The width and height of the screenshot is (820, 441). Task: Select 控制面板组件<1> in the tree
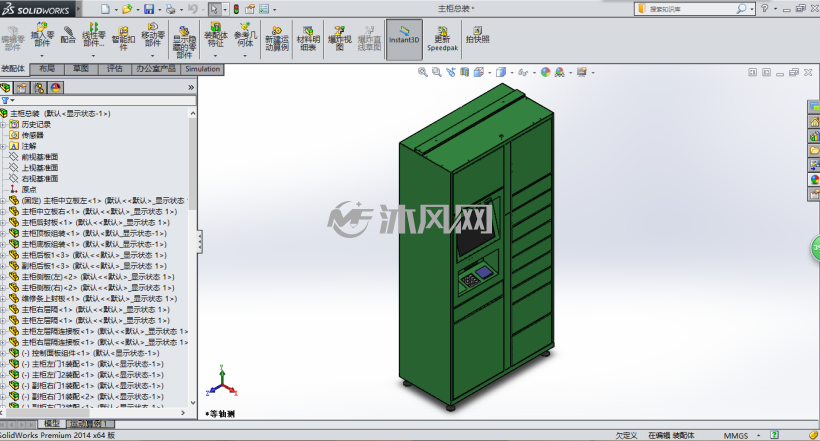click(90, 354)
